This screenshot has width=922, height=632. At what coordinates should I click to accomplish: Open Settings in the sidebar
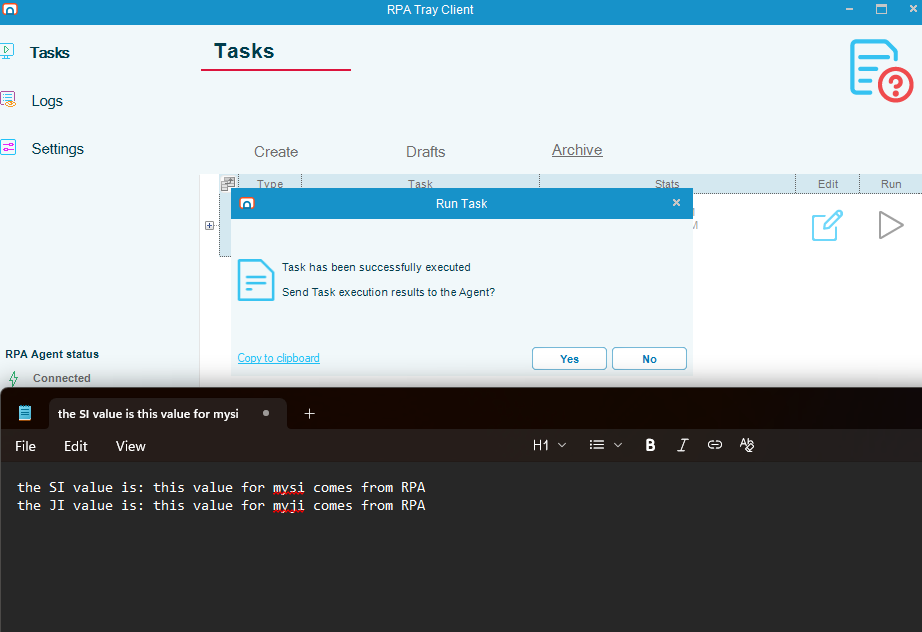(x=57, y=149)
